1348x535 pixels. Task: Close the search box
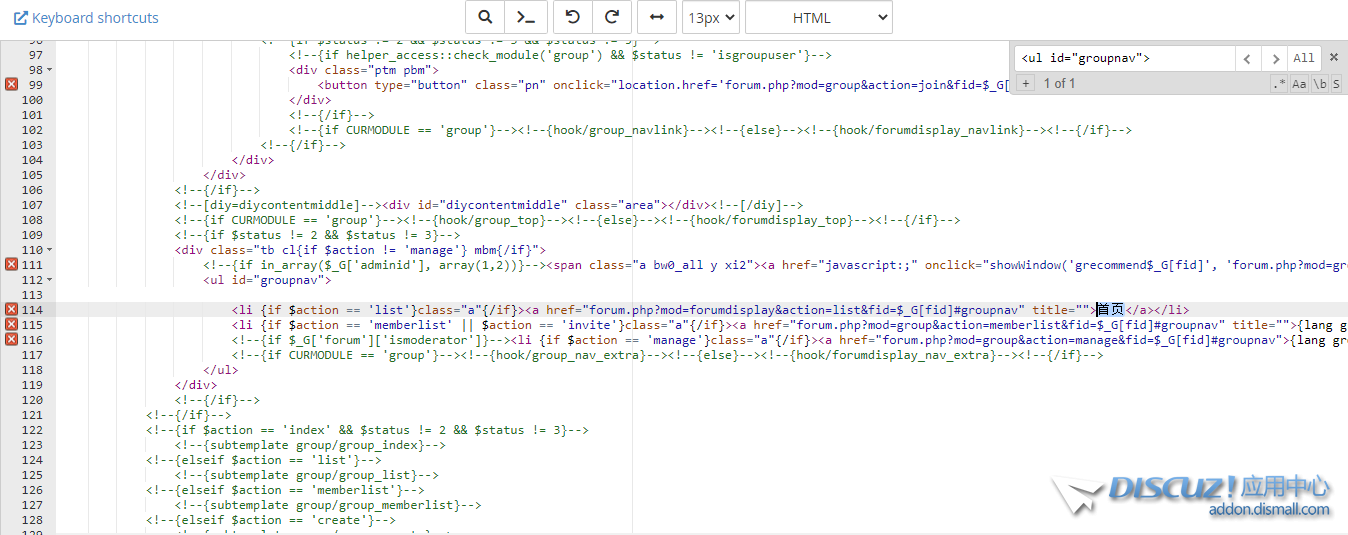pyautogui.click(x=1333, y=59)
